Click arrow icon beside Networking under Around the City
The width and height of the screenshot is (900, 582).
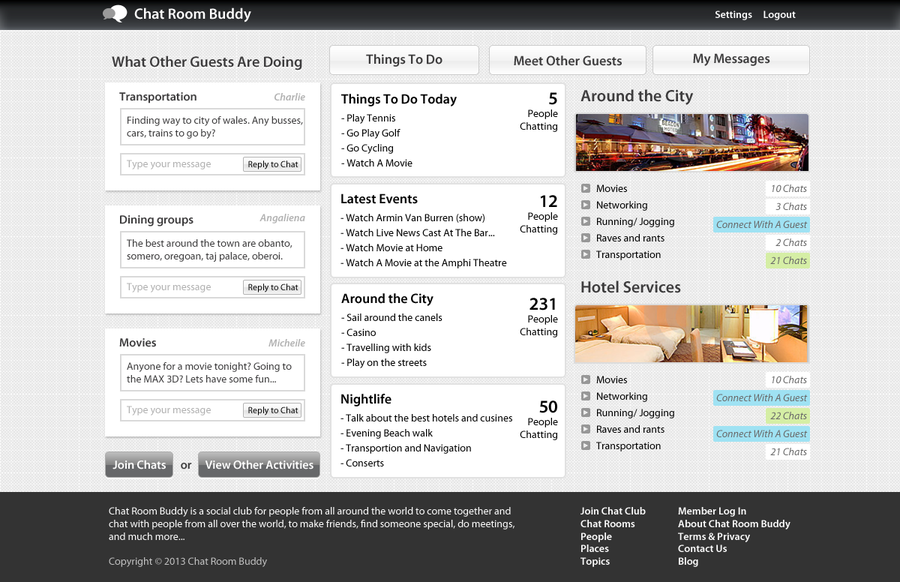[586, 205]
